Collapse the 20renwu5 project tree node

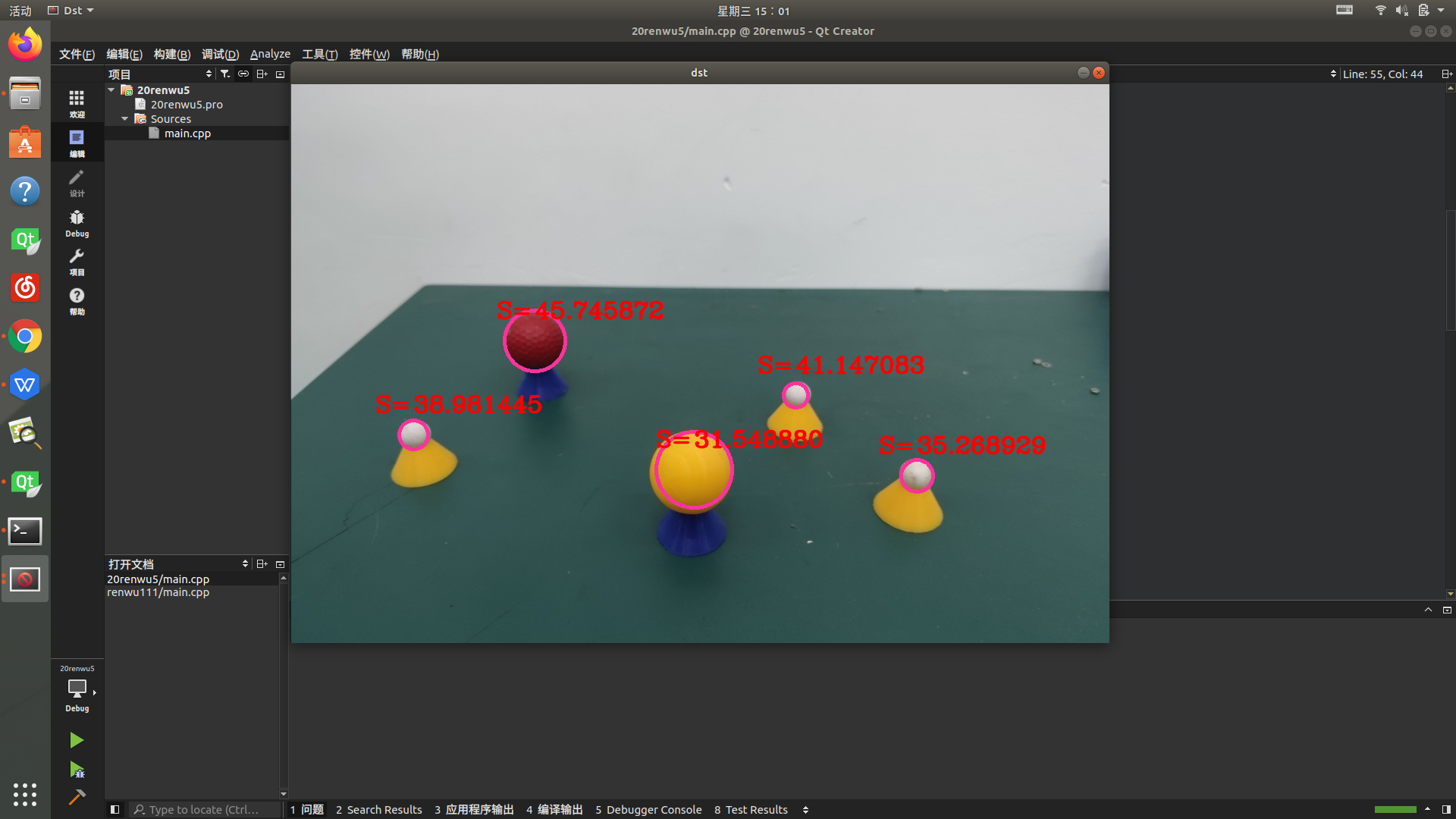[x=111, y=89]
